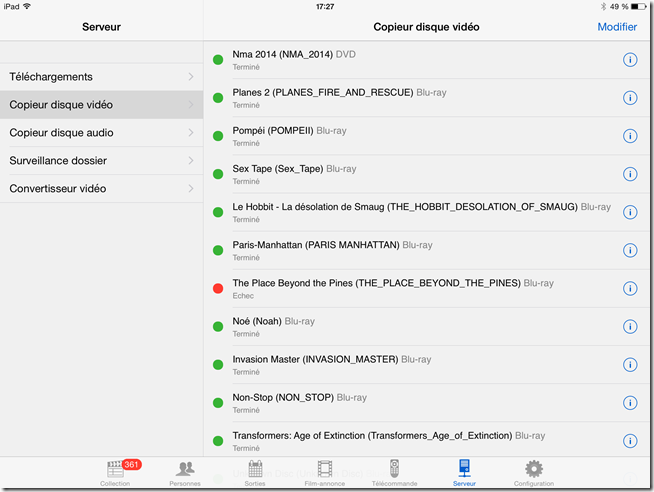Open info for Planes 2 Blu-ray
654x492 pixels.
pos(630,98)
